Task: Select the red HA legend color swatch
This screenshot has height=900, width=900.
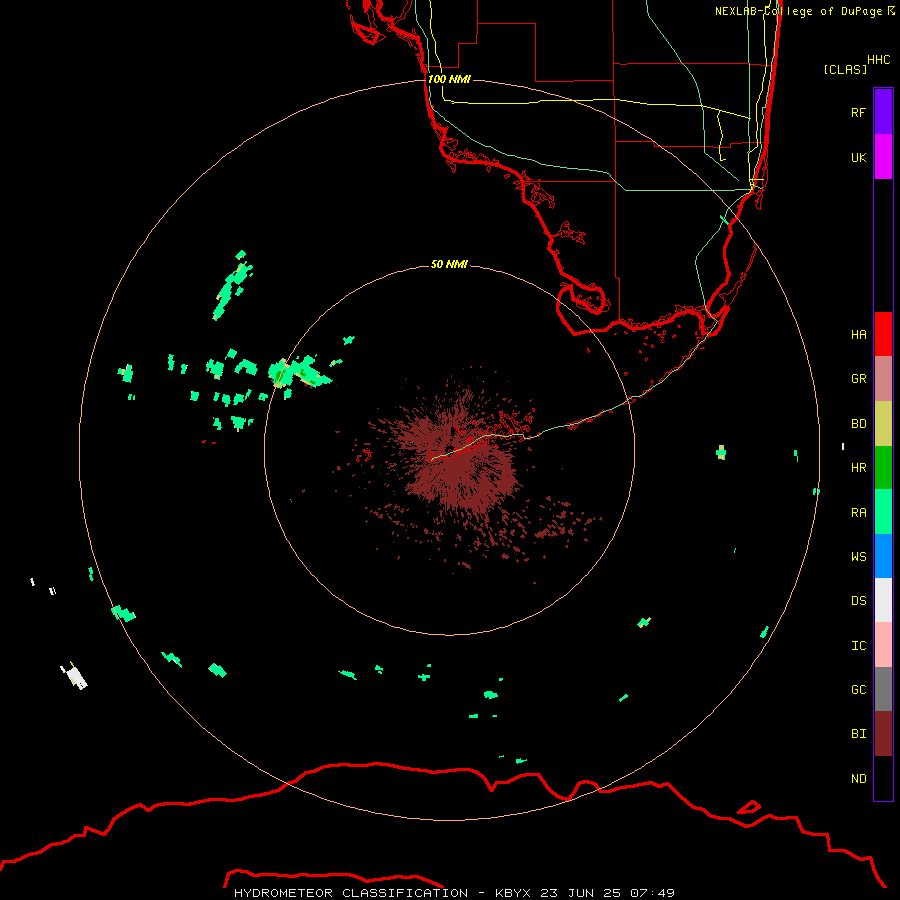Action: pos(883,334)
